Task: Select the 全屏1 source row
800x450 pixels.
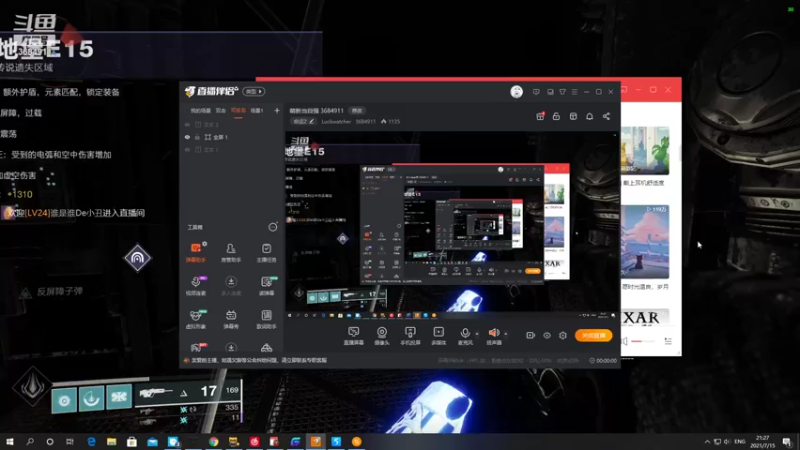Action: pos(232,137)
